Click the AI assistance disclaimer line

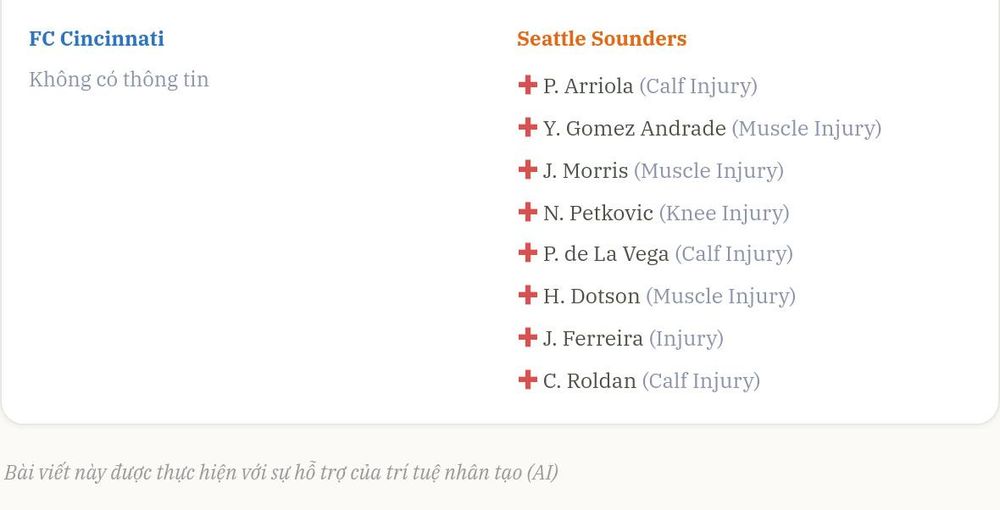click(281, 472)
